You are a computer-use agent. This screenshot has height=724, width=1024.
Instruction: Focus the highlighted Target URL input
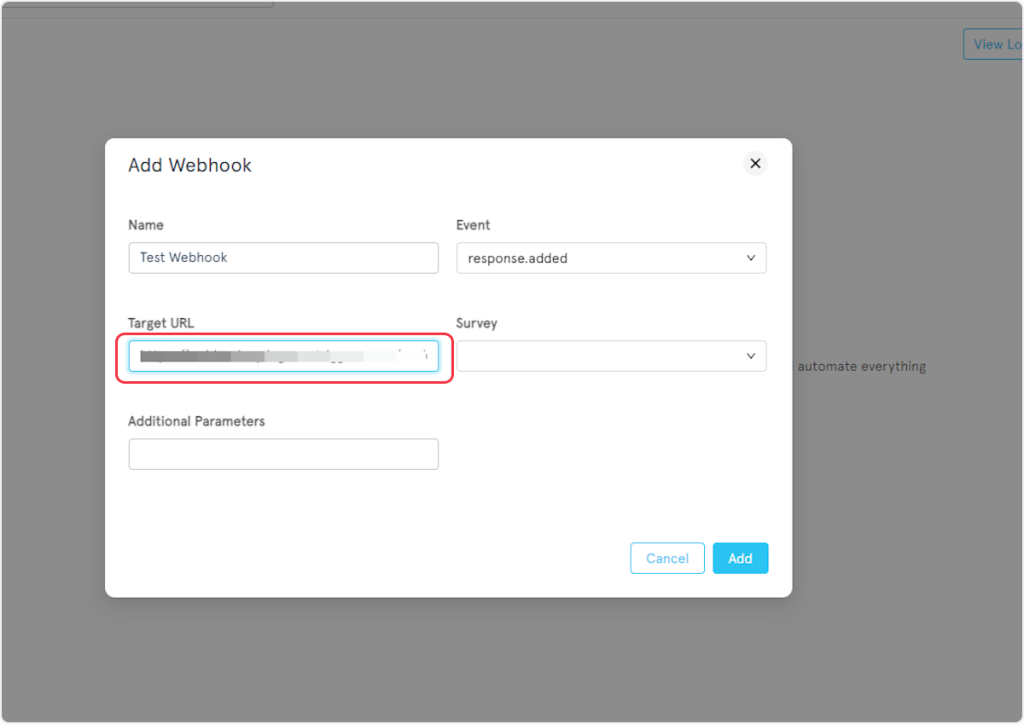point(283,356)
